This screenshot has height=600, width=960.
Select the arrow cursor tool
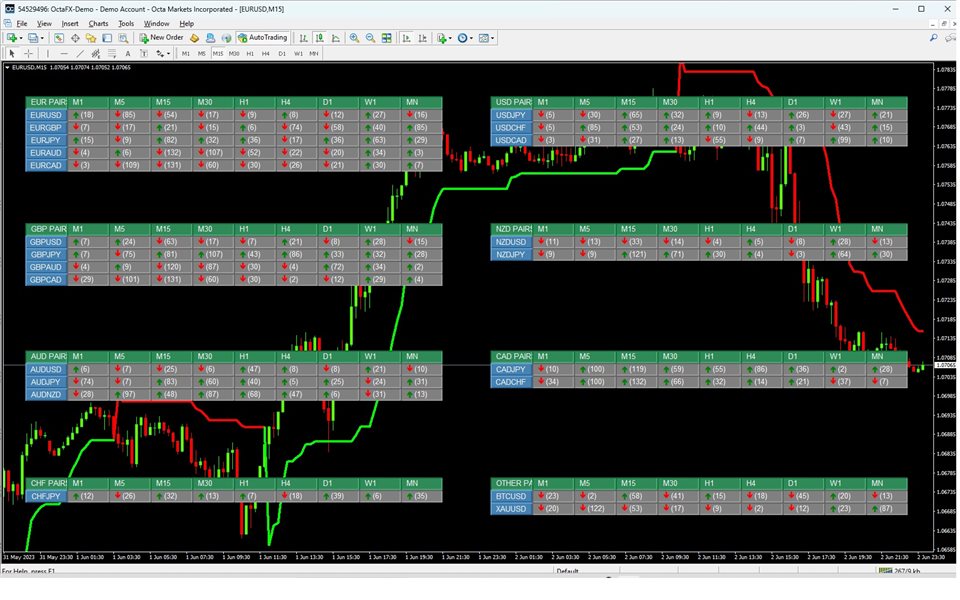pyautogui.click(x=12, y=53)
